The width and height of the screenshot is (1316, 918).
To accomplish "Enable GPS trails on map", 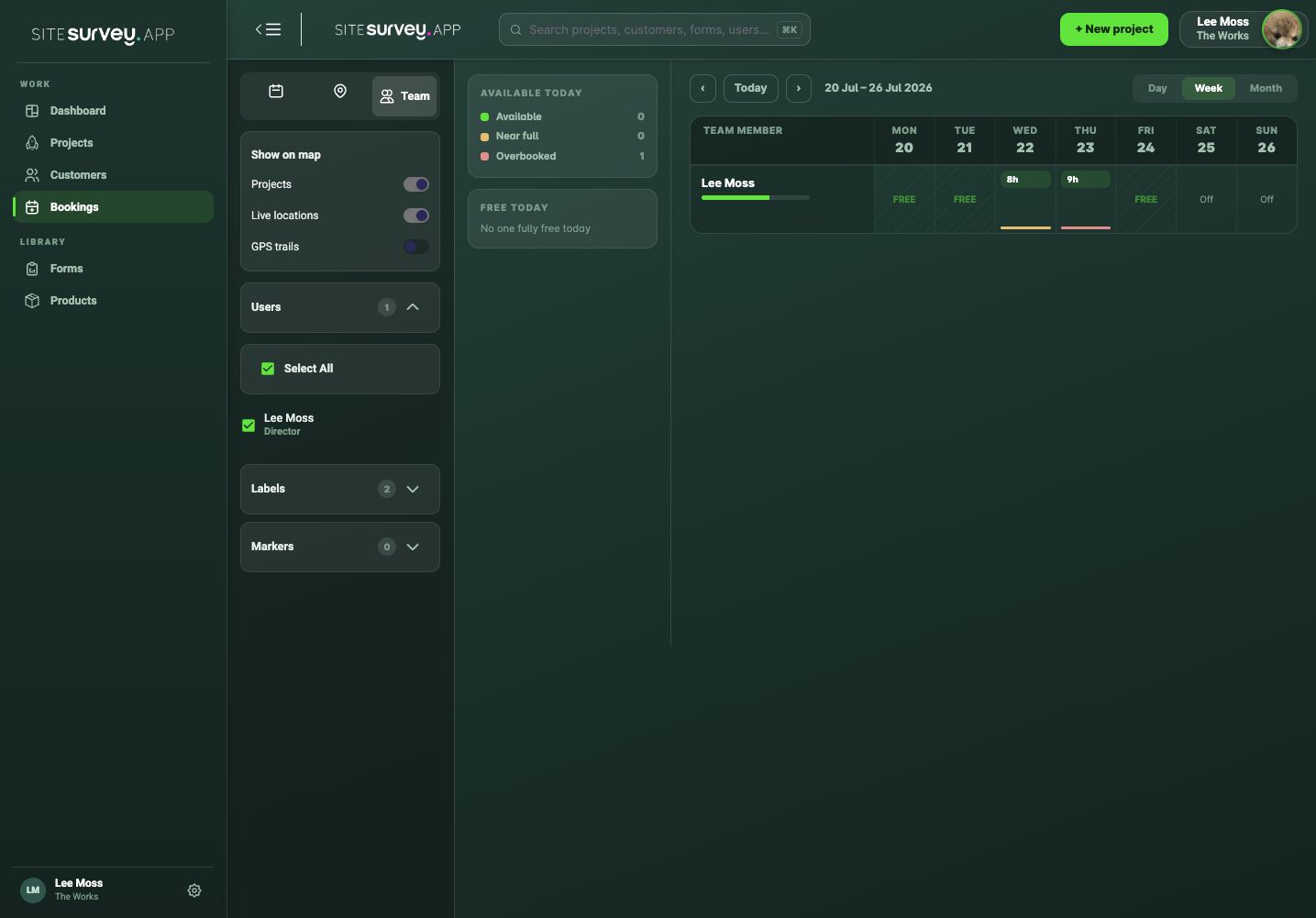I will [x=416, y=247].
